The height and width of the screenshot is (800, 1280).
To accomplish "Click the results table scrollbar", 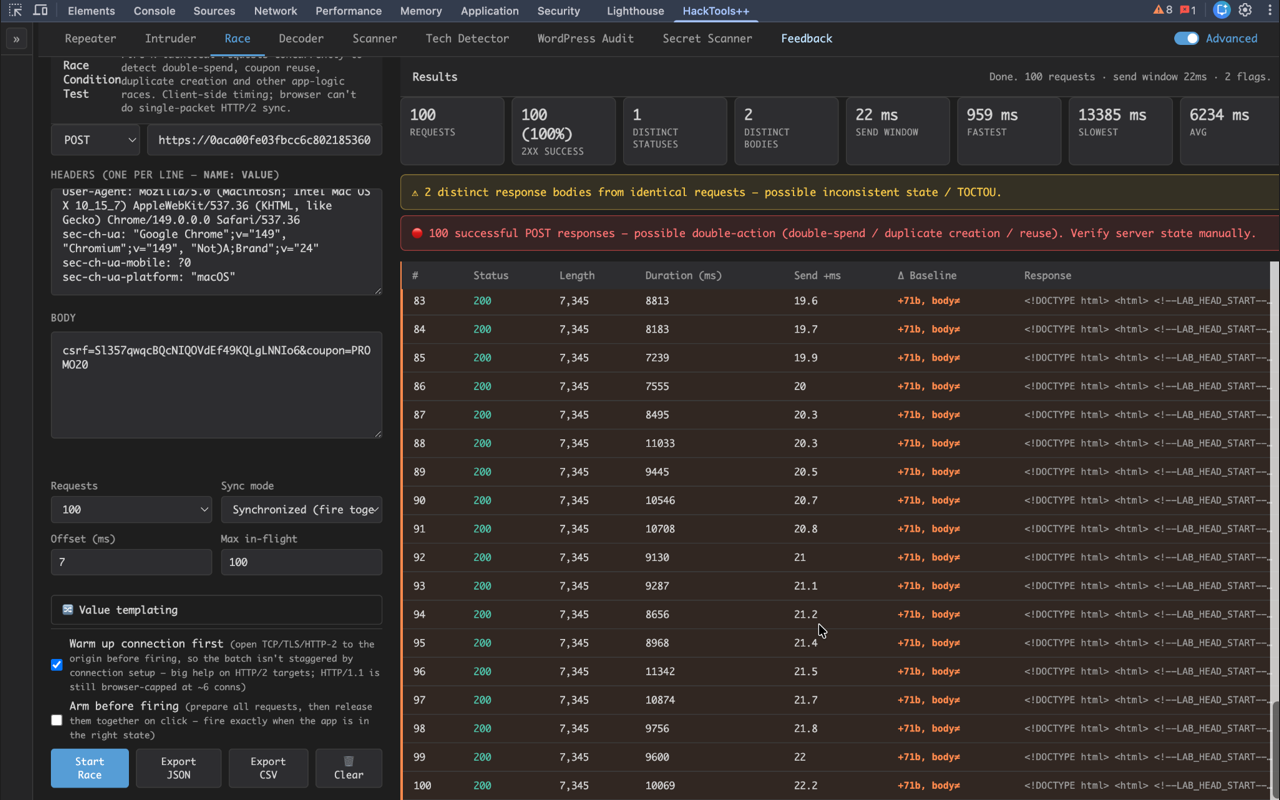I will pyautogui.click(x=1274, y=750).
